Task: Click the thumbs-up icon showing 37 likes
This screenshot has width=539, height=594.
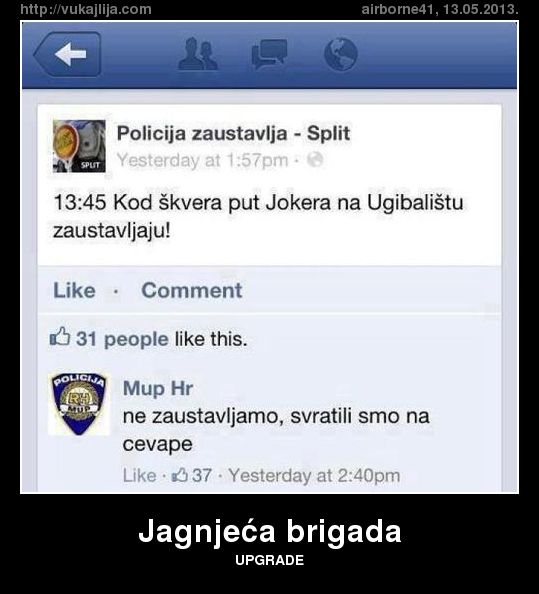Action: click(180, 475)
